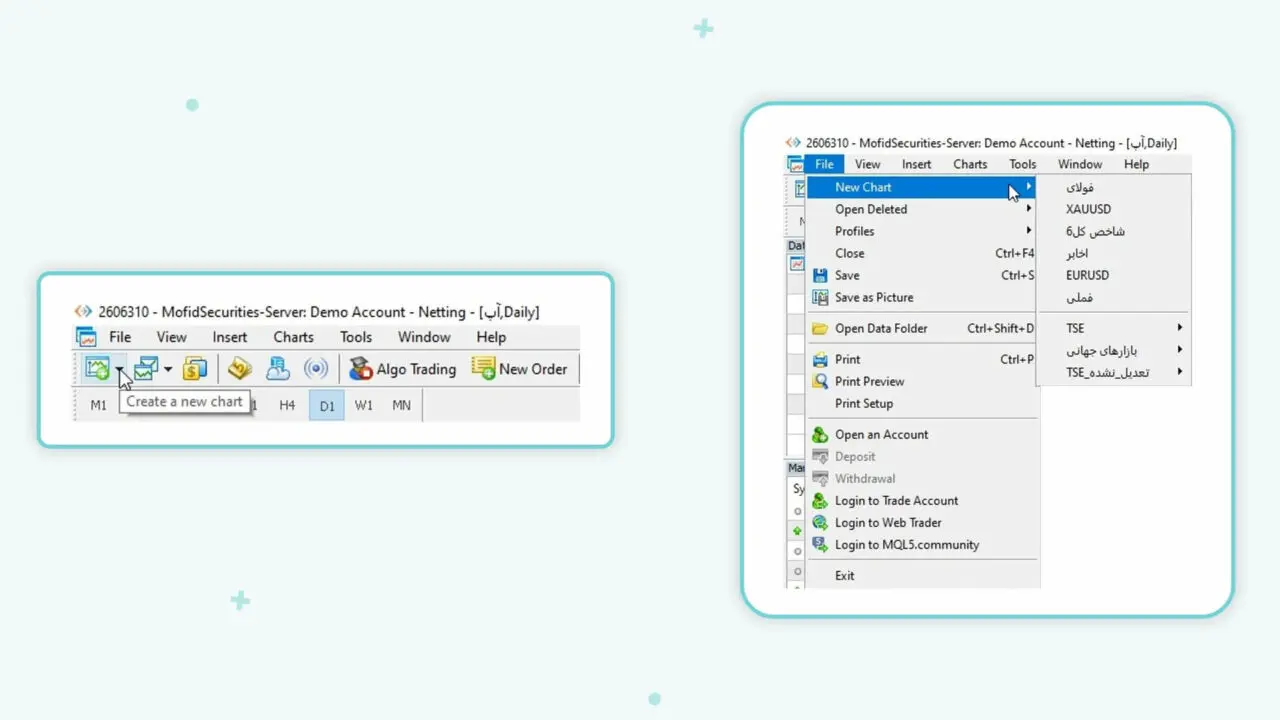The image size is (1280, 720).
Task: Click the Profiles icon in the toolbar
Action: 146,369
